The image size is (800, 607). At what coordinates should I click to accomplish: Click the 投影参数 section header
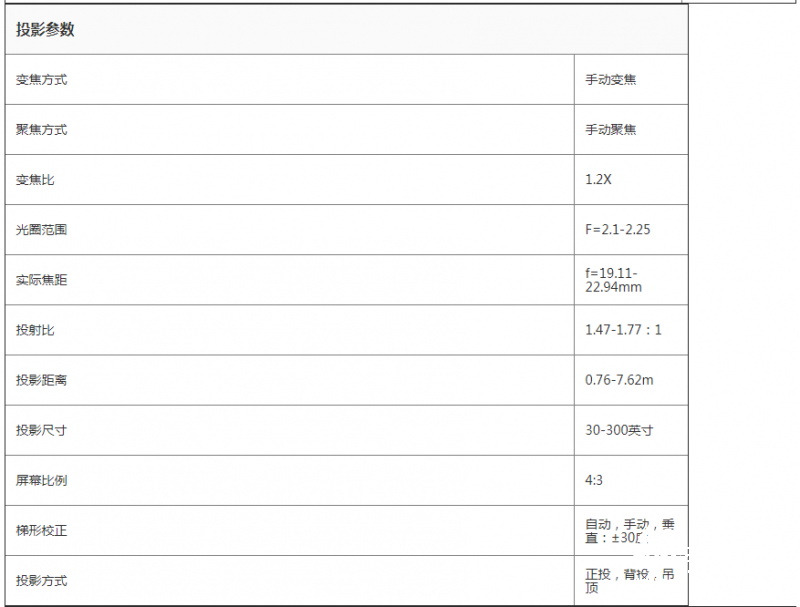pyautogui.click(x=45, y=30)
